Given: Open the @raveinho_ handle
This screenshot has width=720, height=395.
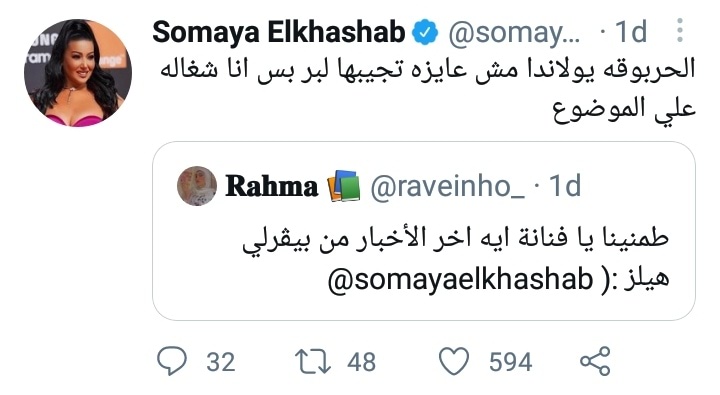Looking at the screenshot, I should point(447,186).
